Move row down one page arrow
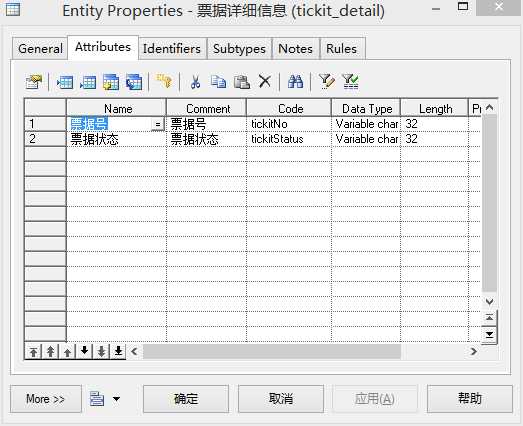Image resolution: width=523 pixels, height=426 pixels. pyautogui.click(x=101, y=351)
